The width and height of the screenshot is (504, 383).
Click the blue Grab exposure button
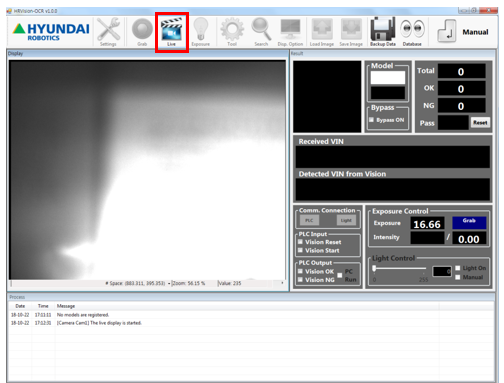click(x=469, y=223)
